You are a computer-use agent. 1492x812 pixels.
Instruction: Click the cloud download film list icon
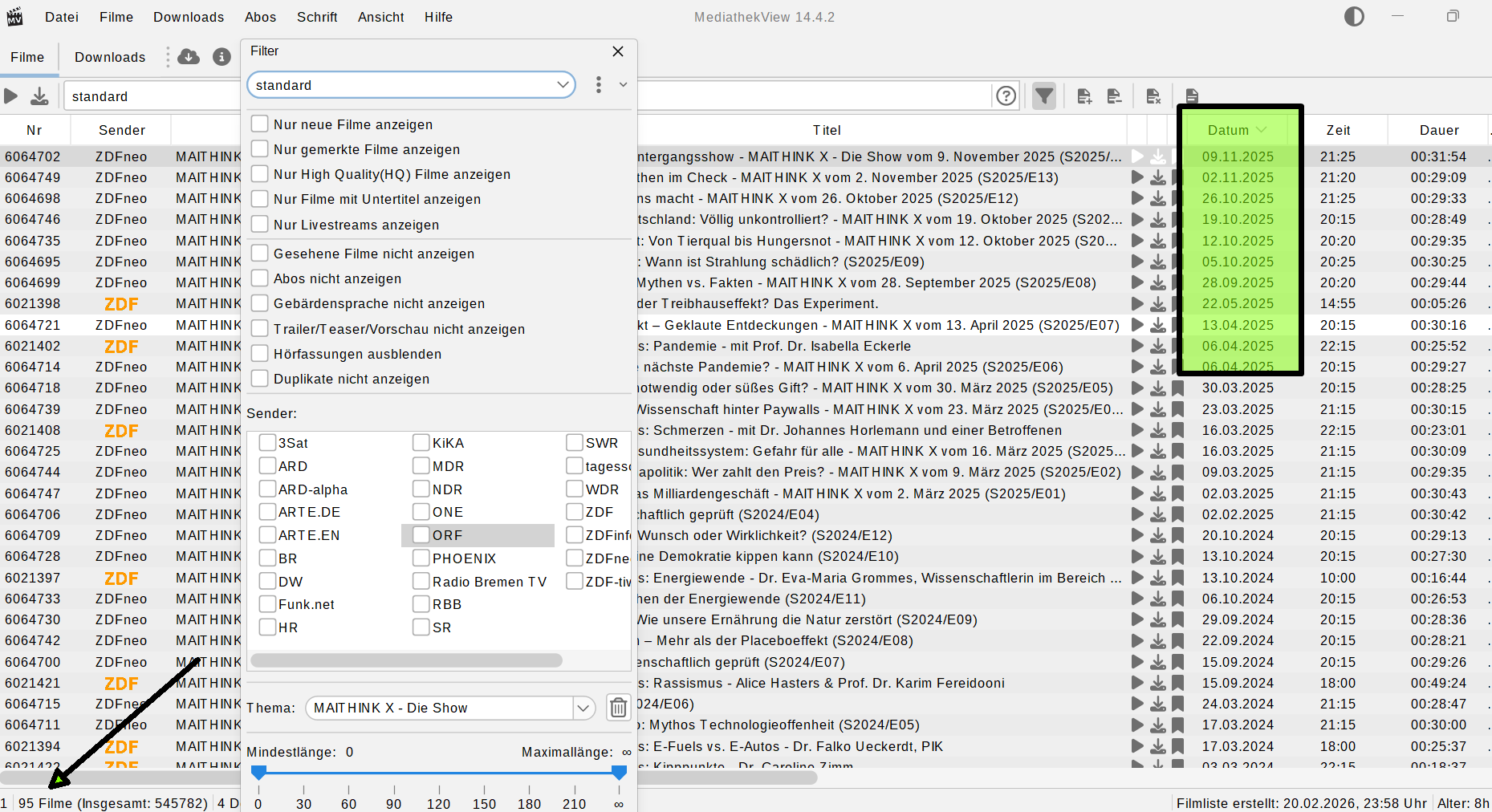[x=189, y=56]
